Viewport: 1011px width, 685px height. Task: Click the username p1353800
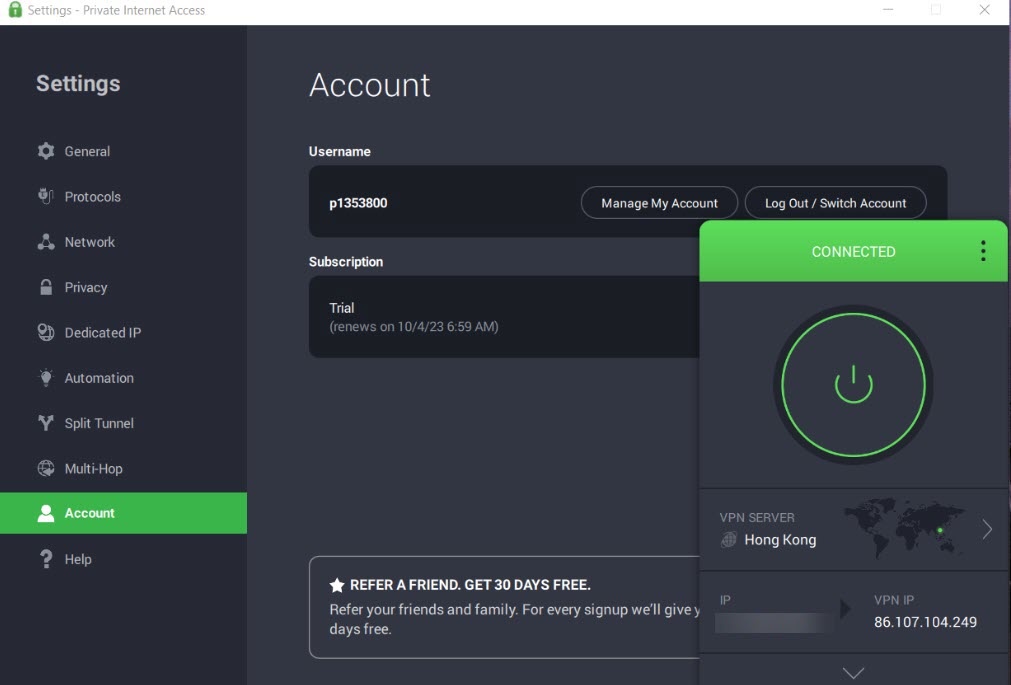tap(358, 203)
